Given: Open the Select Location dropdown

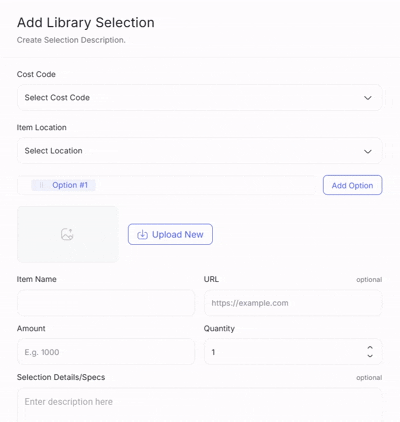Looking at the screenshot, I should coord(200,151).
